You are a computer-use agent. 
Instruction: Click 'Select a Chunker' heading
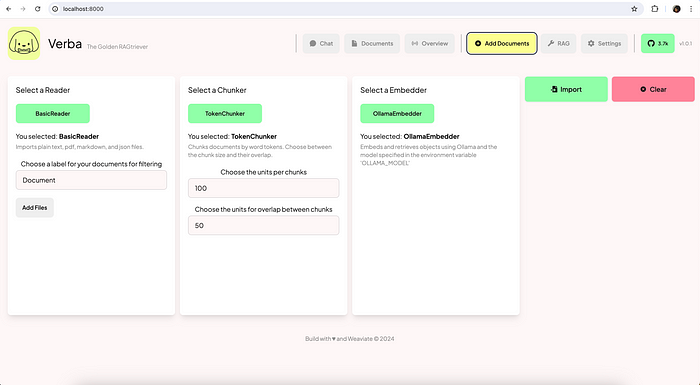(217, 90)
